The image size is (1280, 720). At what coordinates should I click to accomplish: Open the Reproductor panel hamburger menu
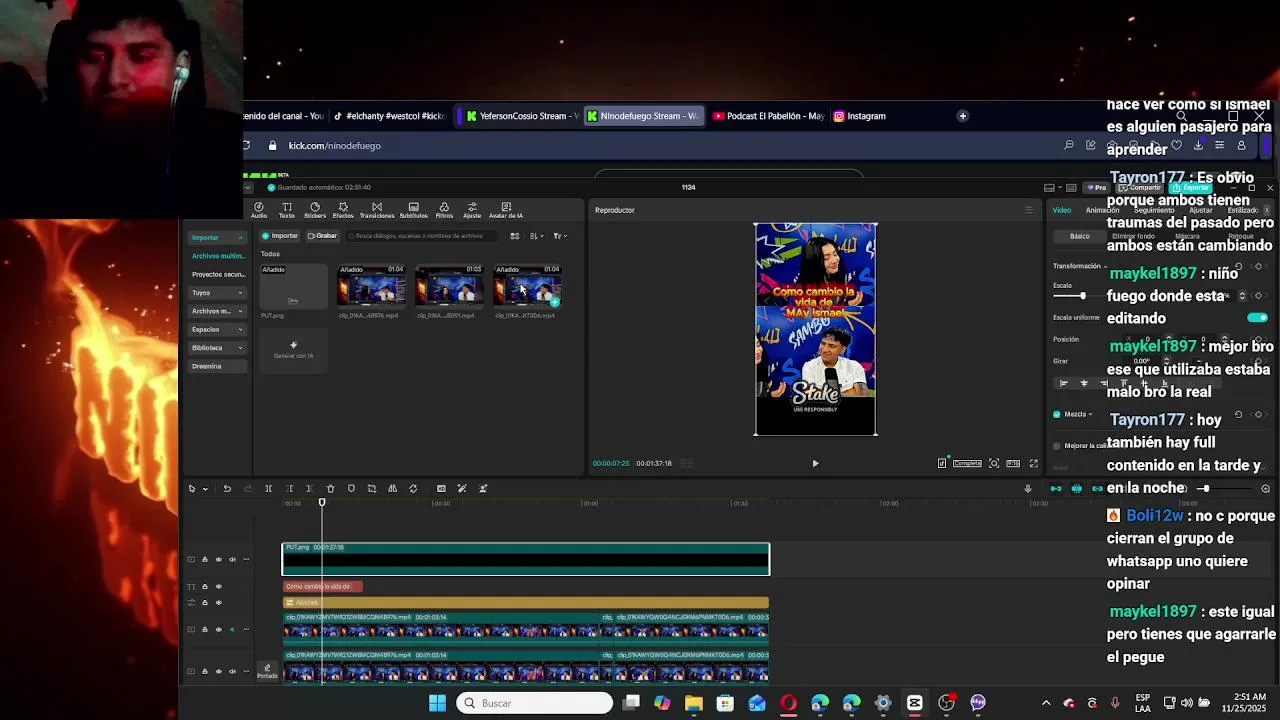click(1028, 210)
